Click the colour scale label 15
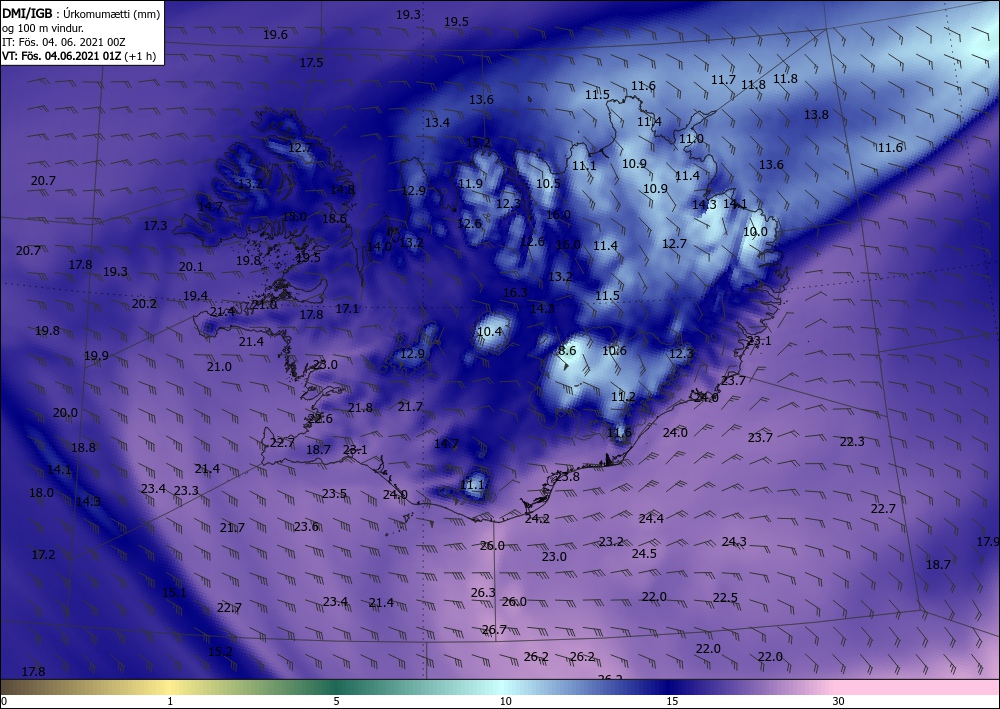The image size is (1000, 709). point(672,701)
